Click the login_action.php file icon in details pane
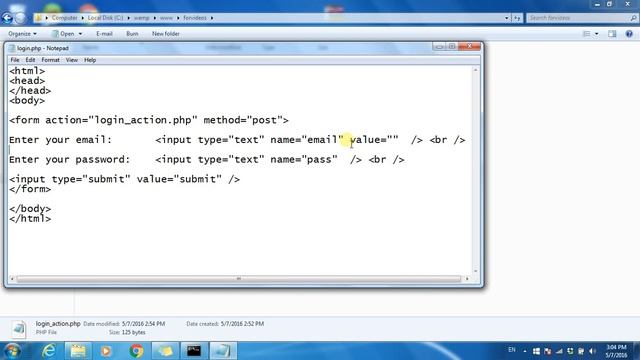This screenshot has height=360, width=640. point(18,329)
